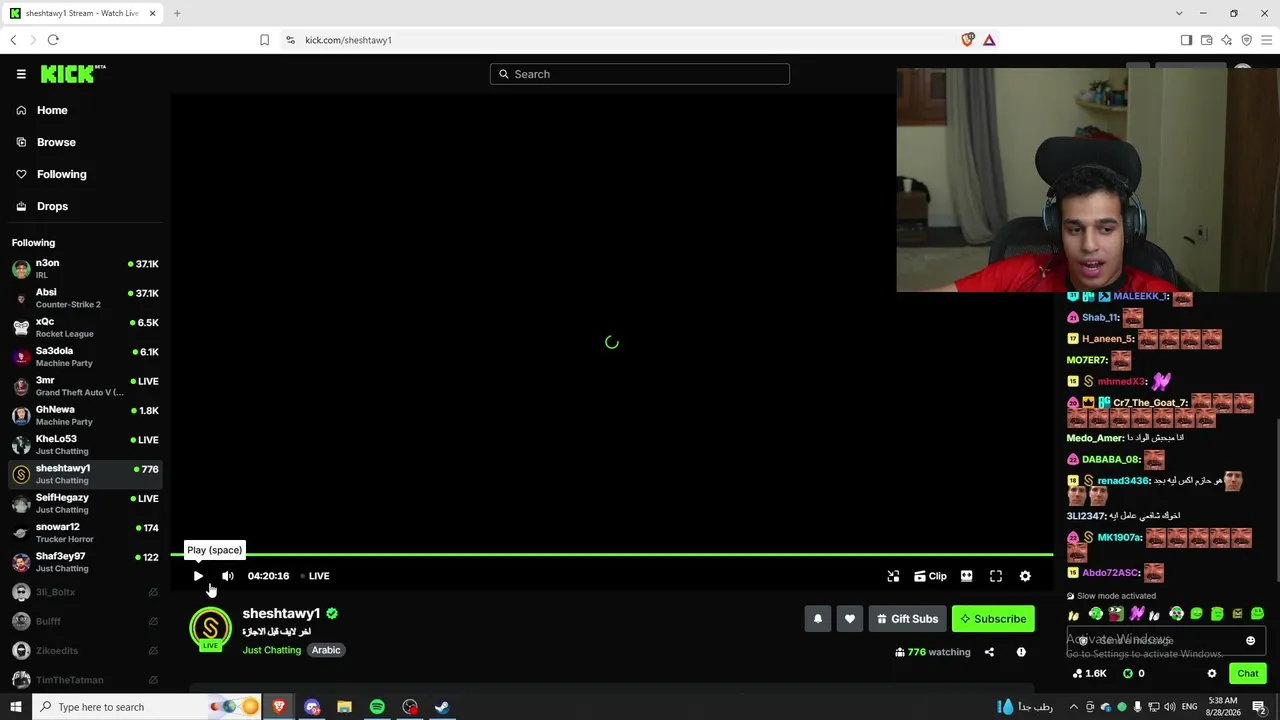This screenshot has width=1280, height=720.
Task: Toggle theater mode
Action: (x=966, y=576)
